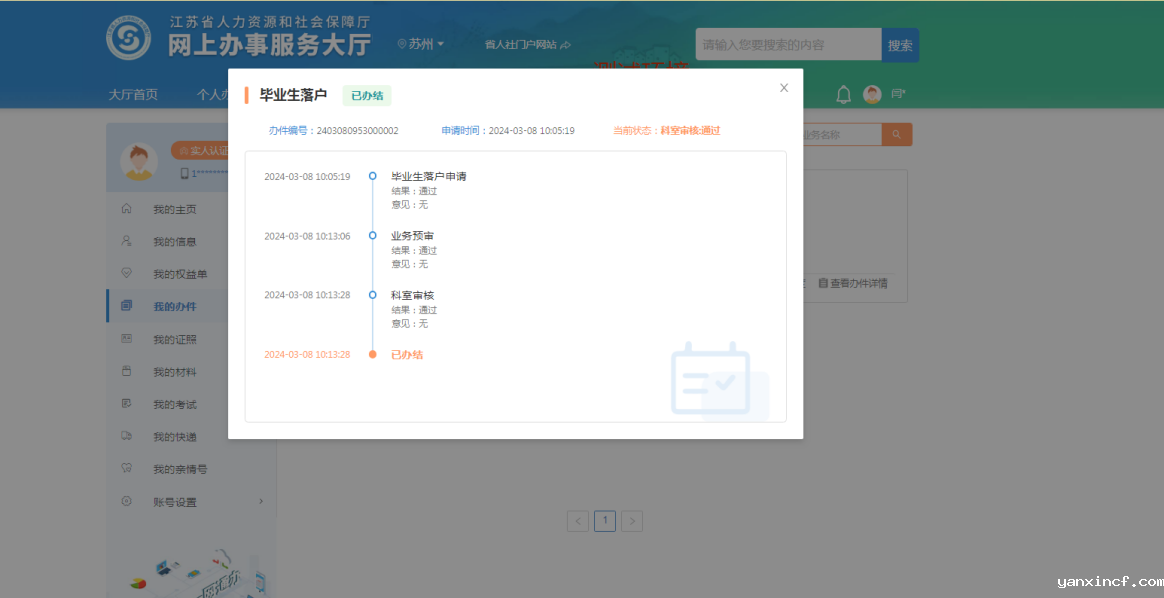The height and width of the screenshot is (598, 1164).
Task: Go to previous page arrow
Action: pos(578,521)
